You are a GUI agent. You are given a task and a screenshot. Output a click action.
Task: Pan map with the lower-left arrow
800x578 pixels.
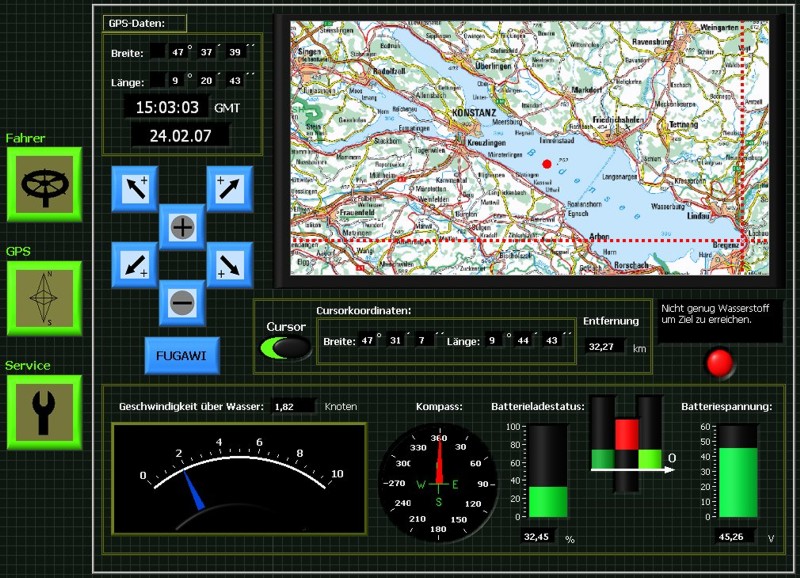coord(136,265)
